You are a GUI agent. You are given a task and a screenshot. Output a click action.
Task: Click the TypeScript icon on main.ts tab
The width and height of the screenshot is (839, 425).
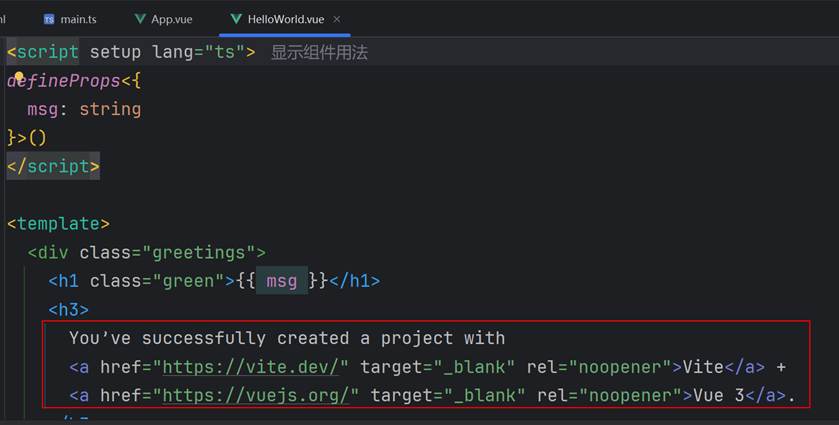tap(49, 20)
